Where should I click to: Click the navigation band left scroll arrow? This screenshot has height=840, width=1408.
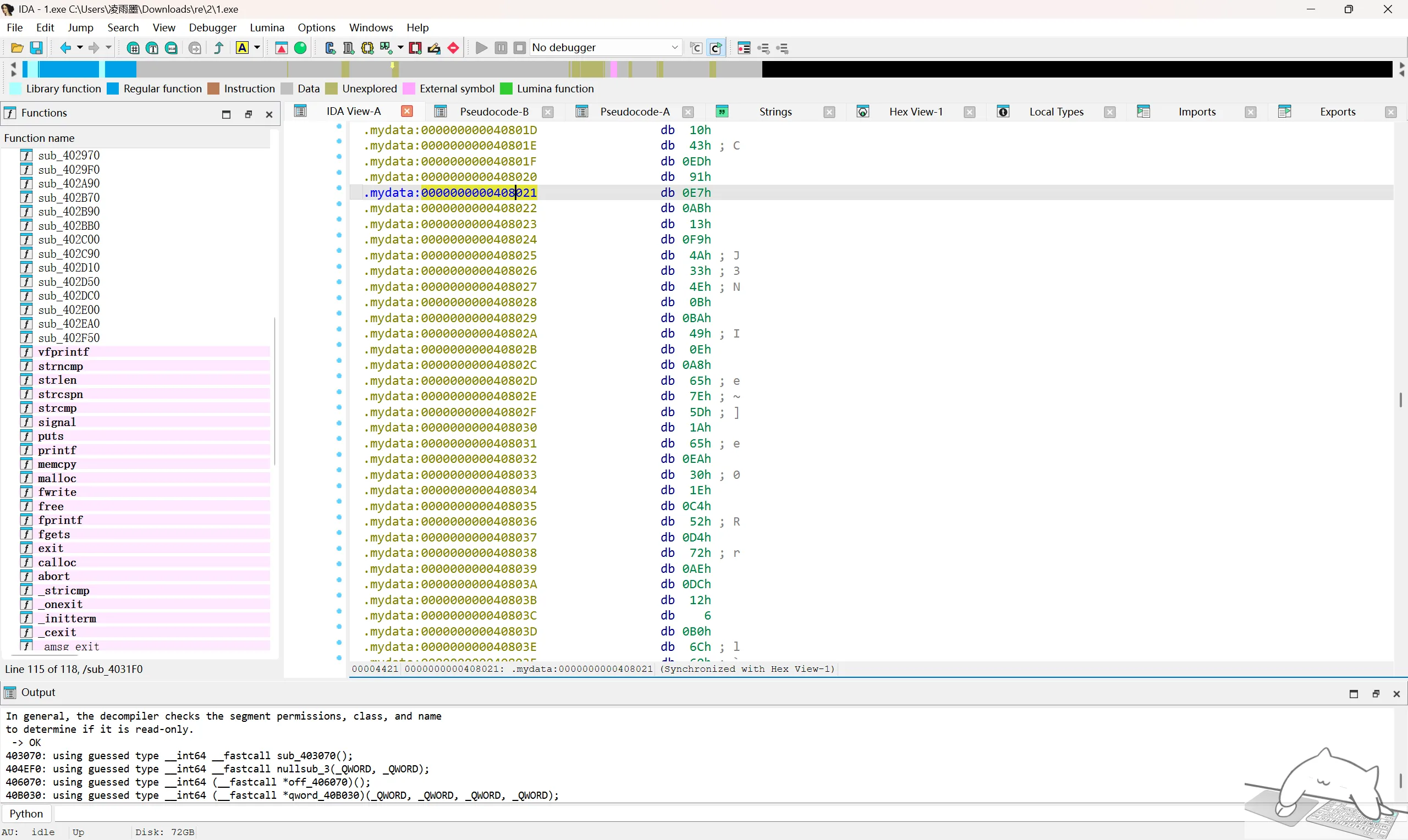pyautogui.click(x=13, y=65)
